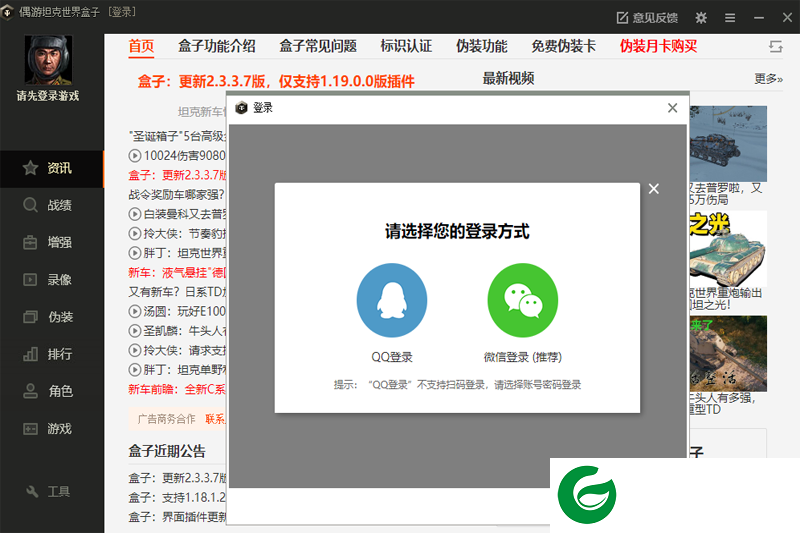
Task: Click the green leaf logo overlay
Action: click(x=587, y=495)
